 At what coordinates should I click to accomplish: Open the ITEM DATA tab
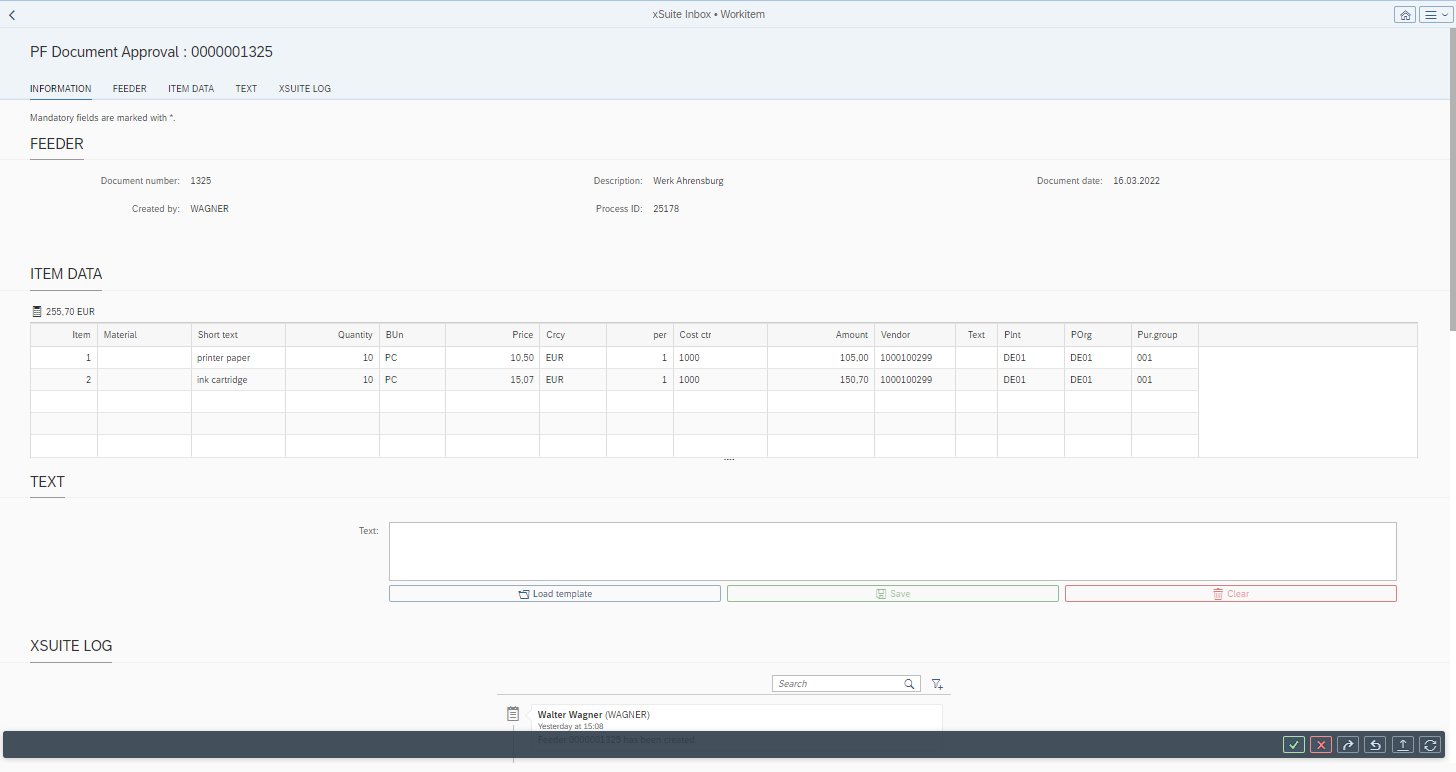click(191, 89)
